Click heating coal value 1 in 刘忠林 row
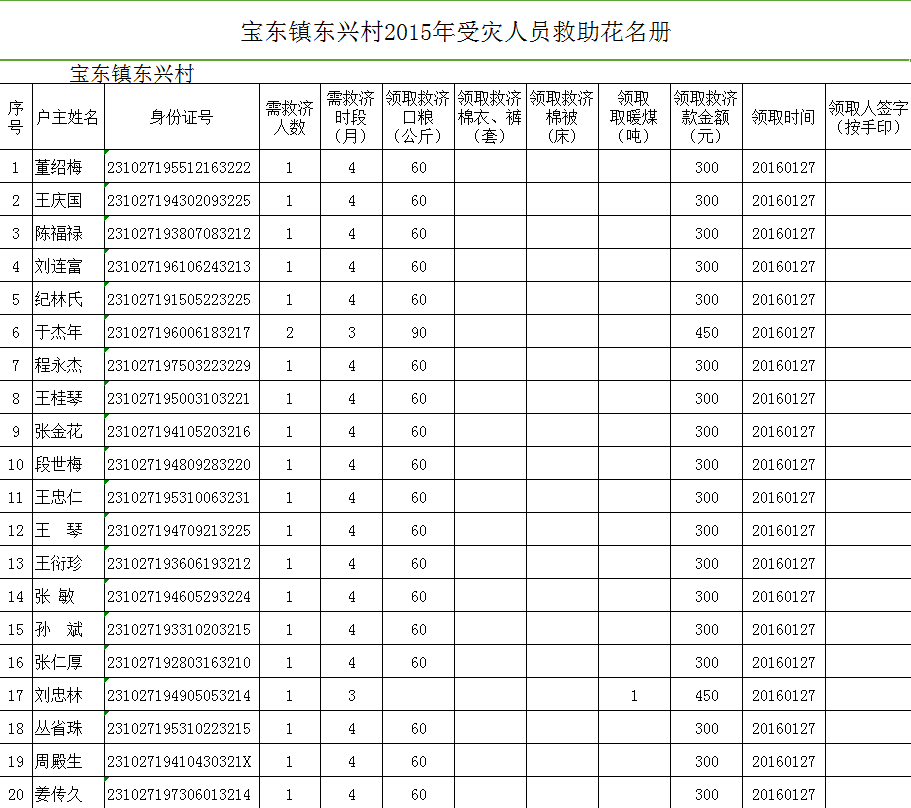The image size is (911, 808). pos(634,695)
